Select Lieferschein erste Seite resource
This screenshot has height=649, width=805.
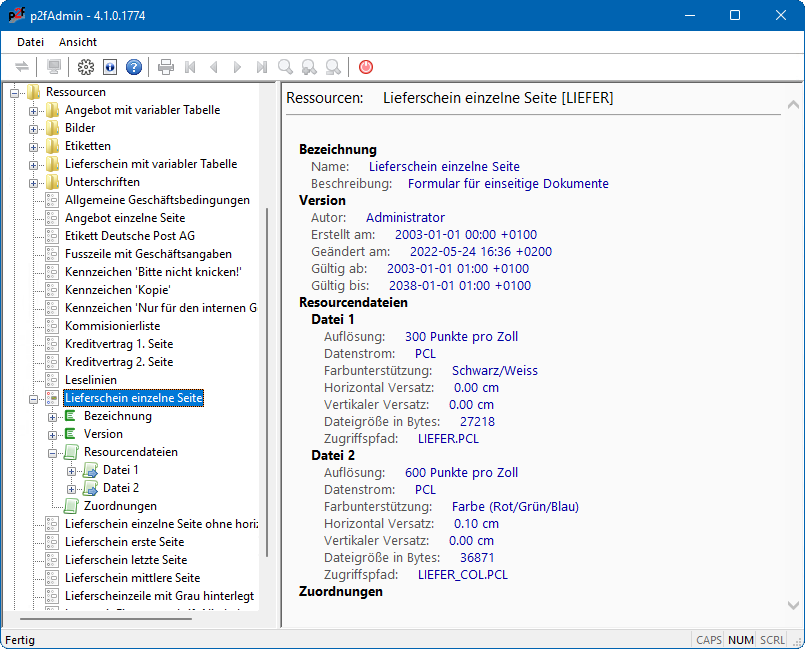tap(125, 542)
